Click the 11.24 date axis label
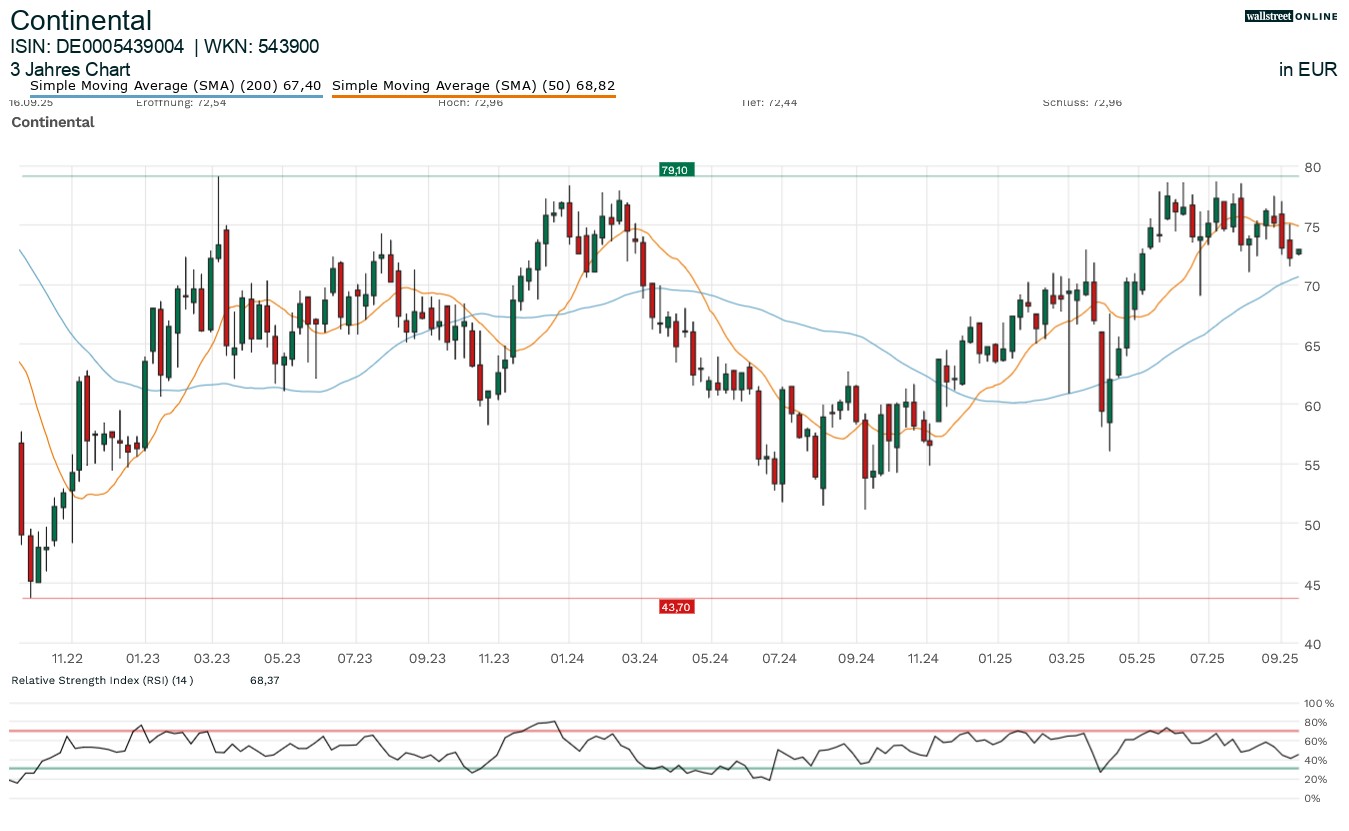1349x831 pixels. (x=923, y=658)
